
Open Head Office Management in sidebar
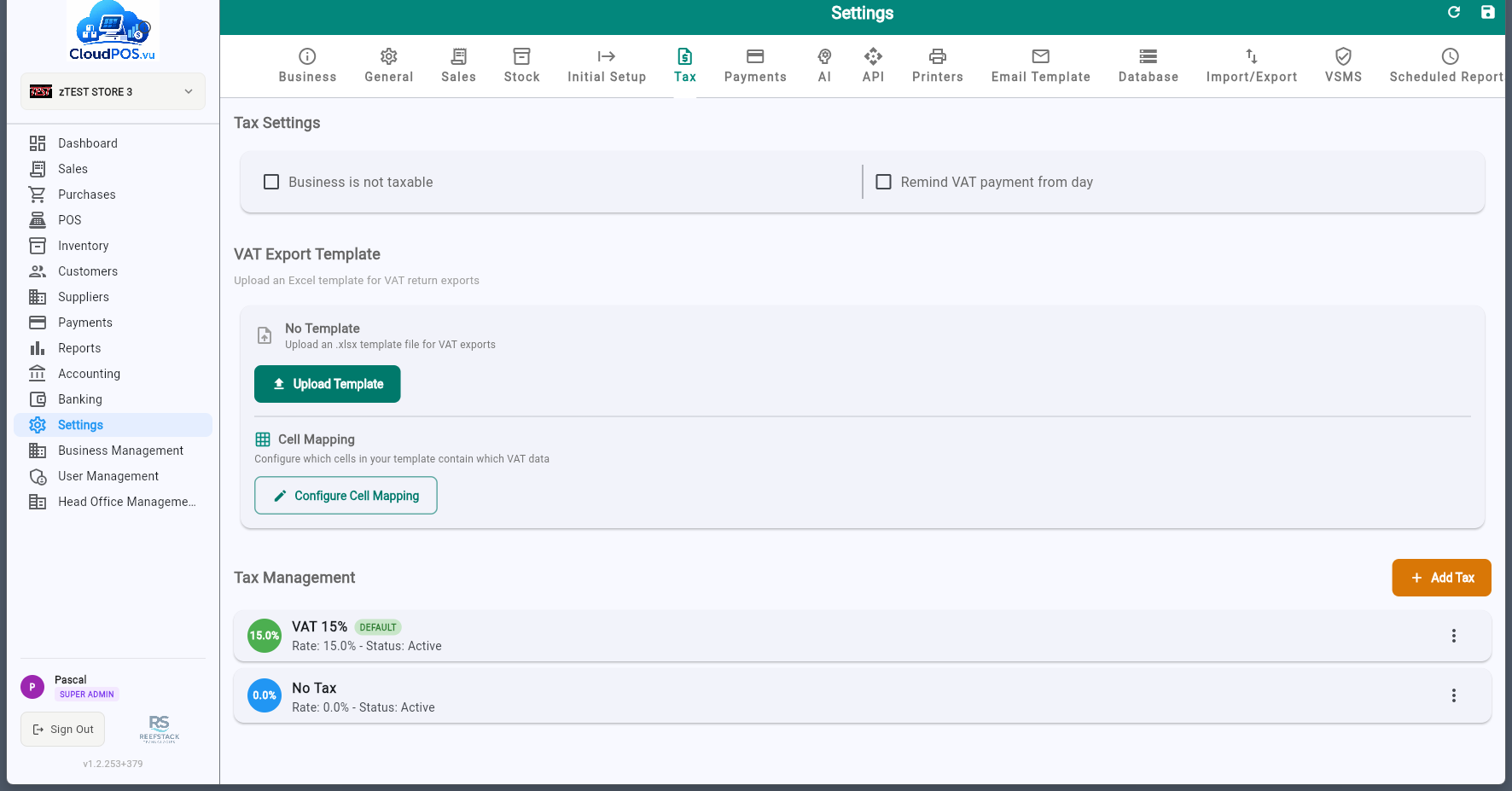click(x=113, y=502)
